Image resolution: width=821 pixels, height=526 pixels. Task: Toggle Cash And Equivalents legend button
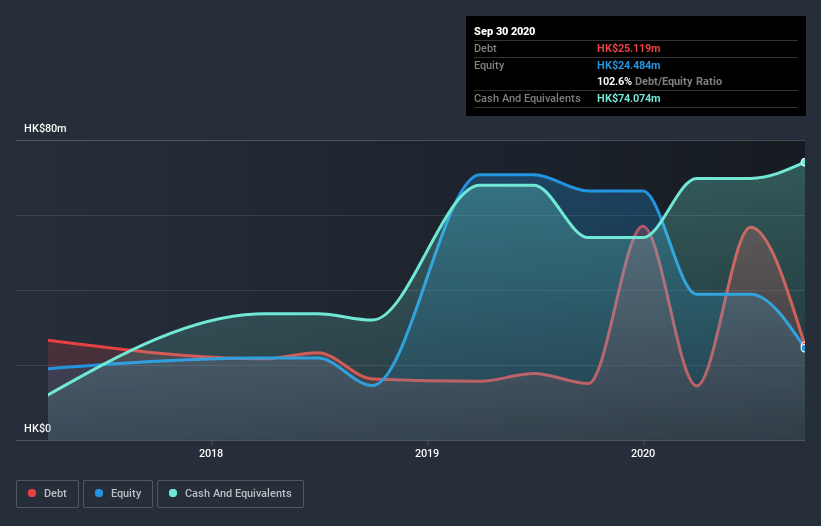[x=230, y=494]
